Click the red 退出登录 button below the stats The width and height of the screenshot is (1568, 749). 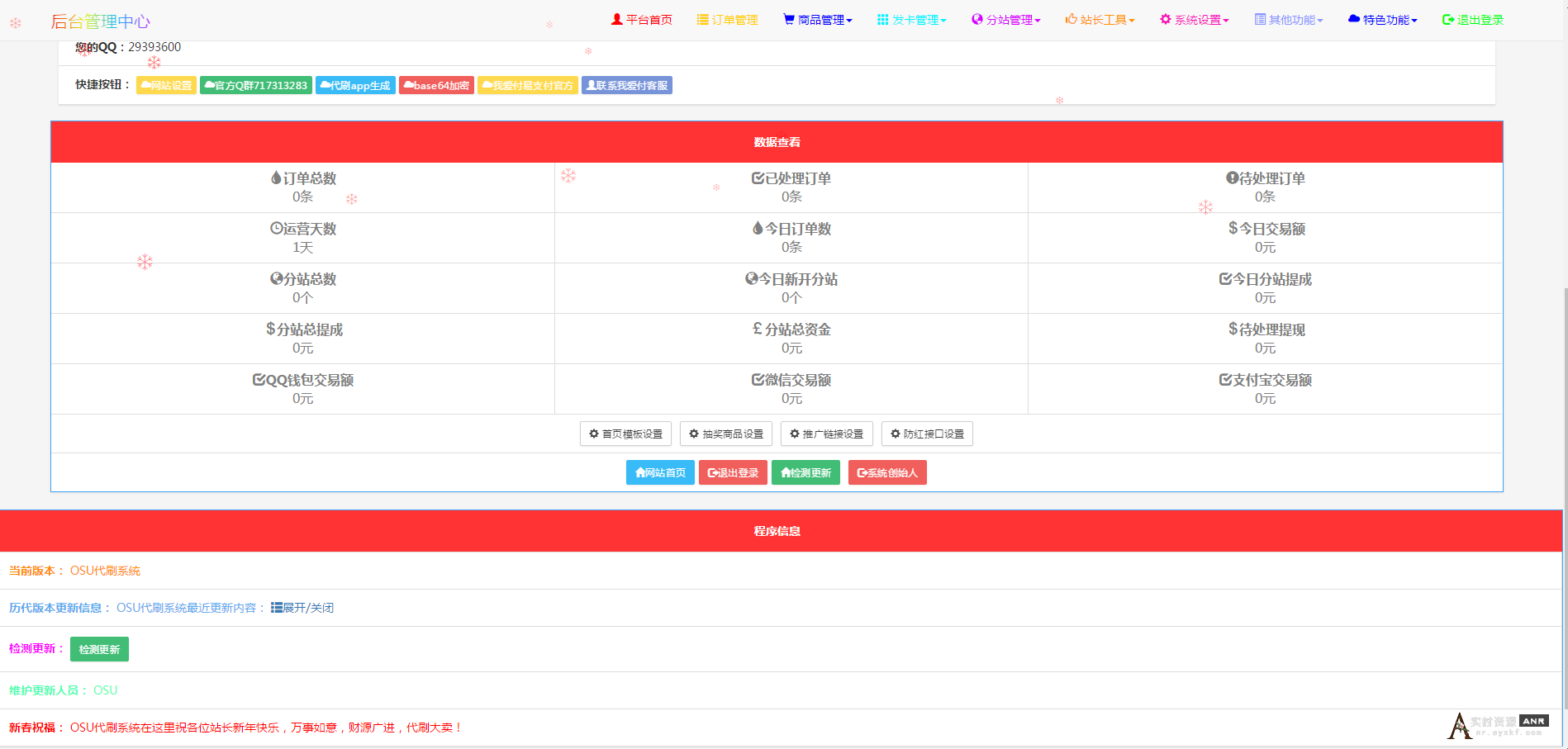click(x=733, y=472)
